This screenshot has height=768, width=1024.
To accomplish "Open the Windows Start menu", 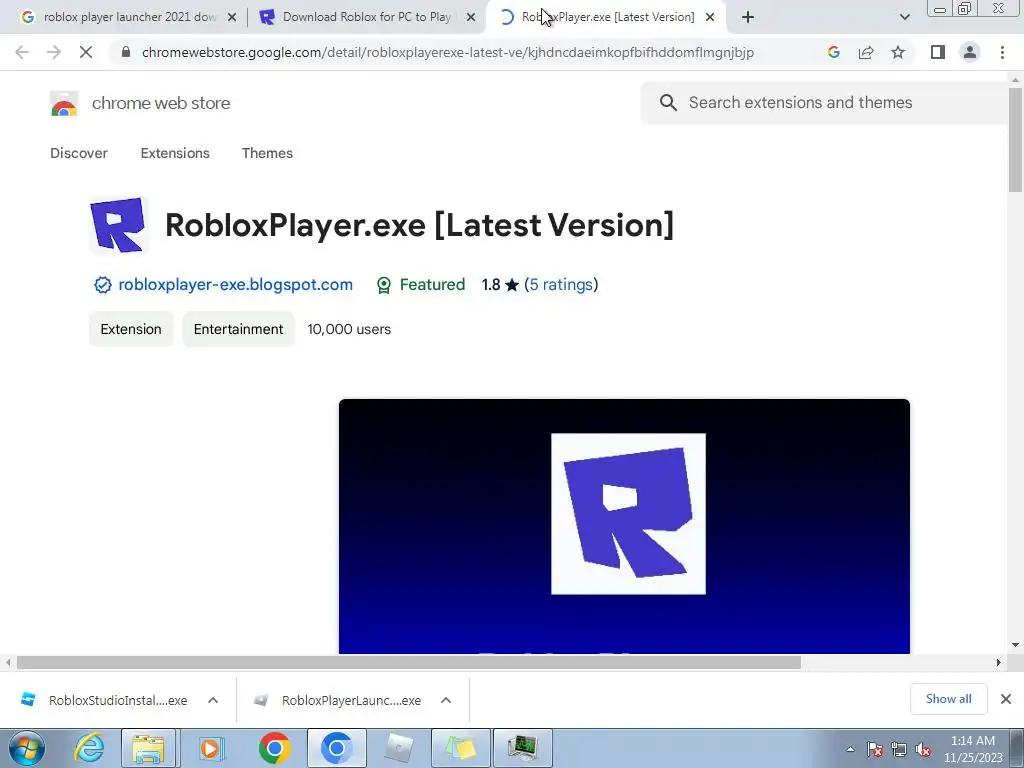I will tap(27, 748).
